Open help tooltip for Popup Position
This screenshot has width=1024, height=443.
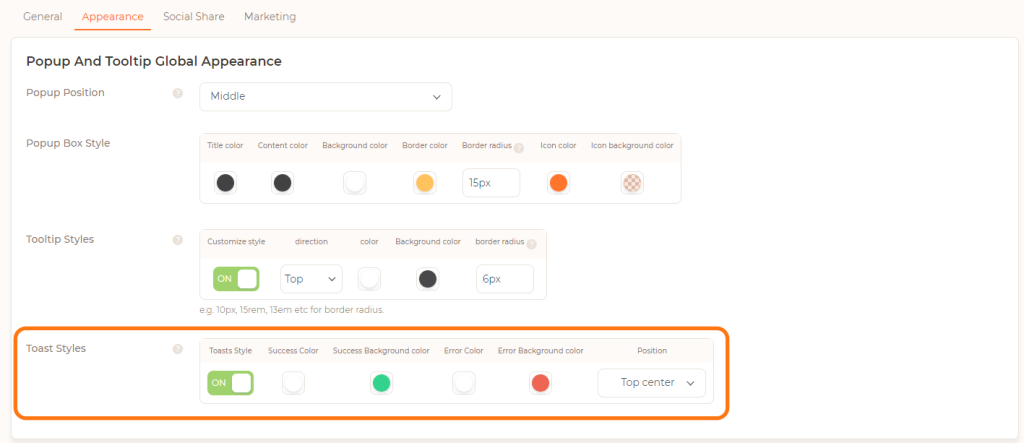[x=177, y=93]
